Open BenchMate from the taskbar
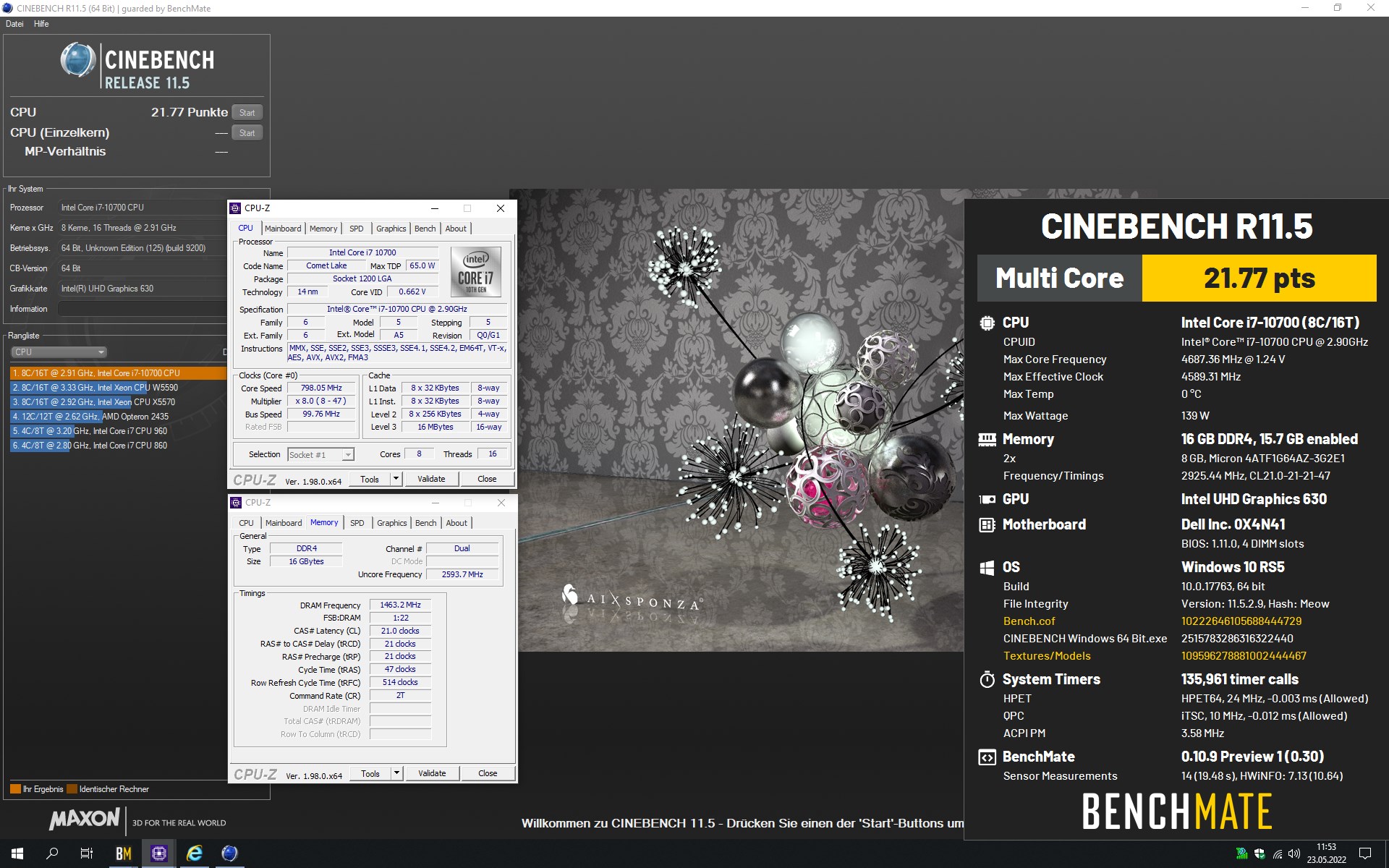 click(x=124, y=854)
